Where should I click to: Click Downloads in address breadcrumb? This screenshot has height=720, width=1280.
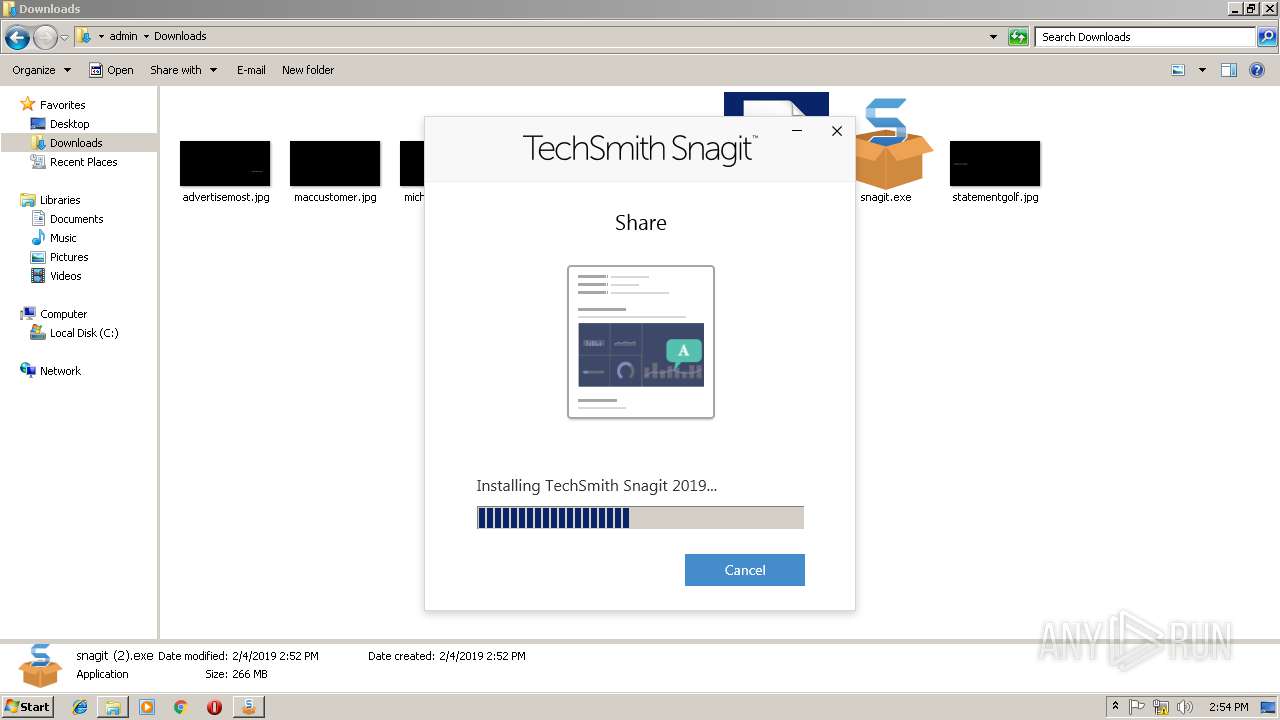pyautogui.click(x=180, y=36)
